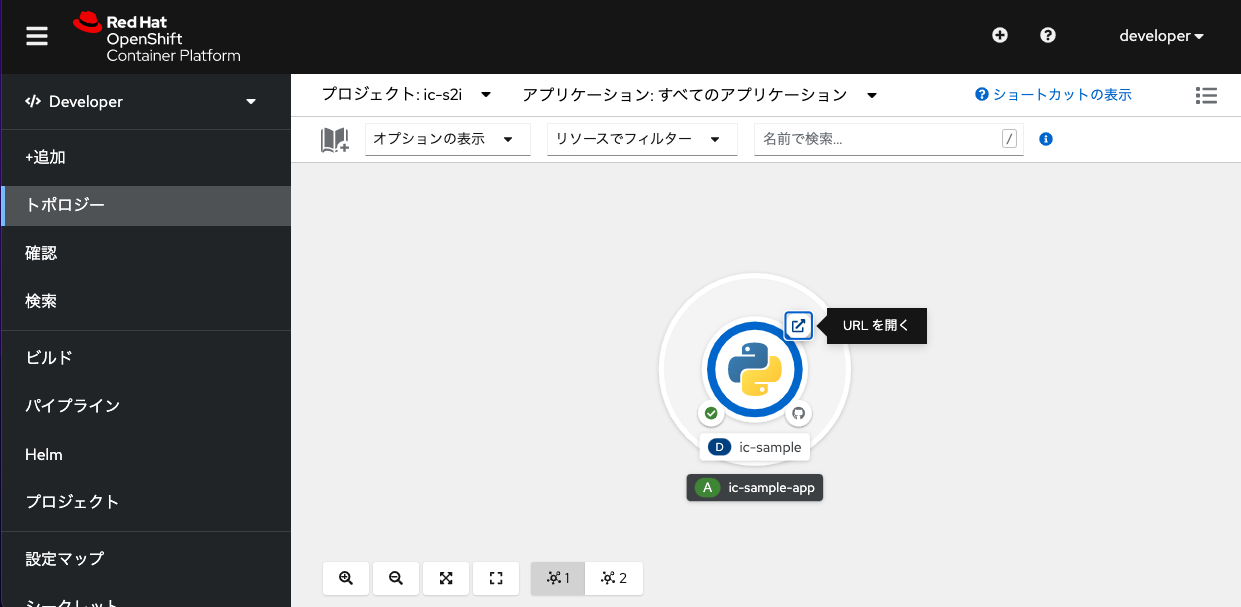Click the green build success check icon
Screen dimensions: 1241x607
(x=711, y=413)
